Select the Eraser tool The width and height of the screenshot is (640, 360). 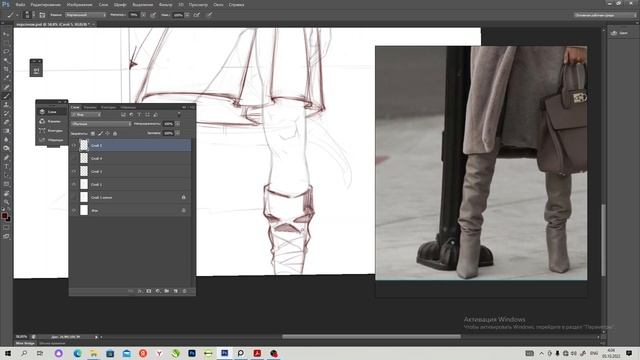click(x=6, y=122)
